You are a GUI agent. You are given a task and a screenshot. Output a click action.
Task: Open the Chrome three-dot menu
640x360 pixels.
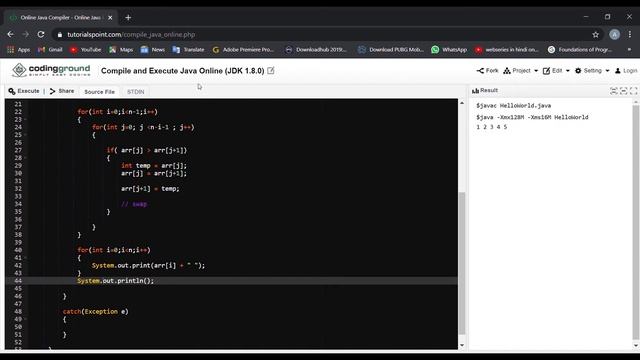tap(630, 35)
